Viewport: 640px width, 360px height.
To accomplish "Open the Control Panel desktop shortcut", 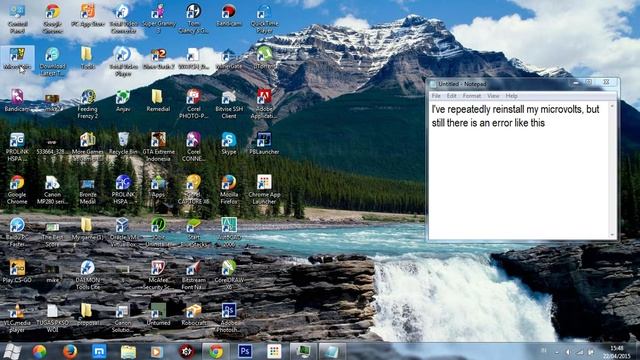I will 17,18.
